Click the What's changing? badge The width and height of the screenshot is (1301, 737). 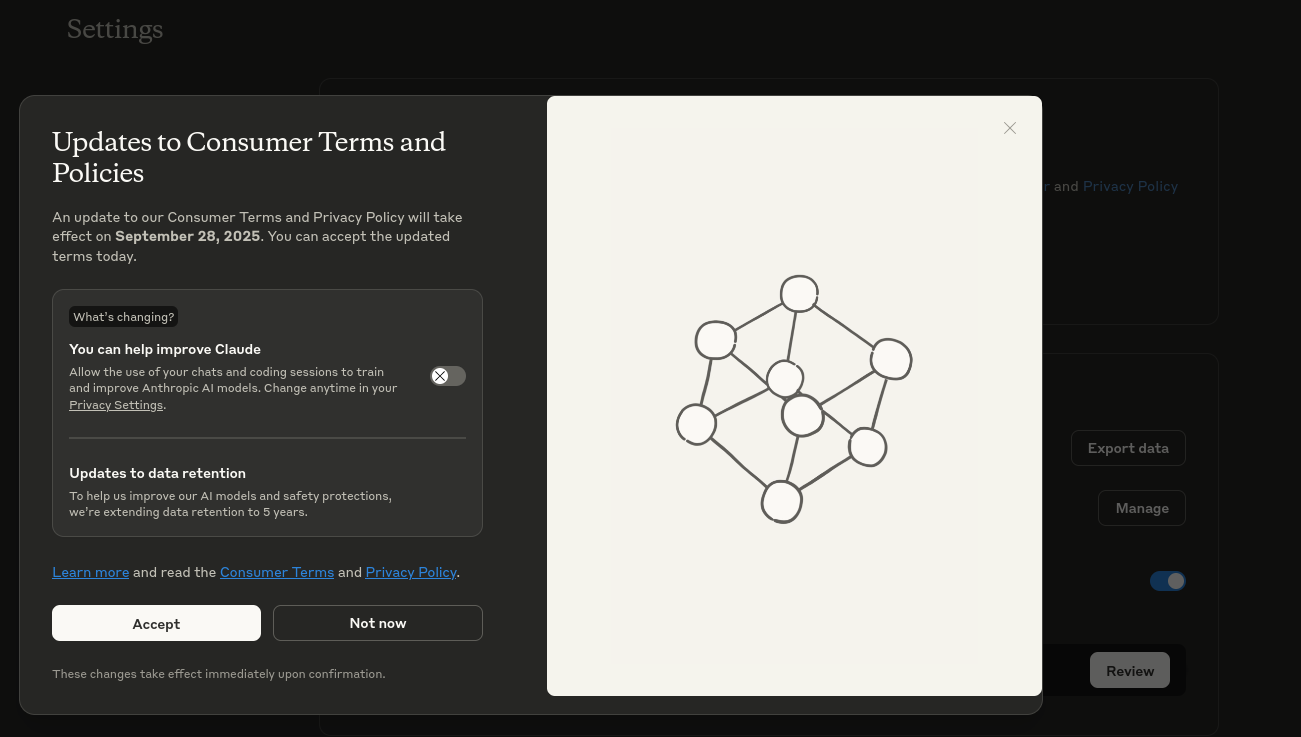[x=124, y=317]
